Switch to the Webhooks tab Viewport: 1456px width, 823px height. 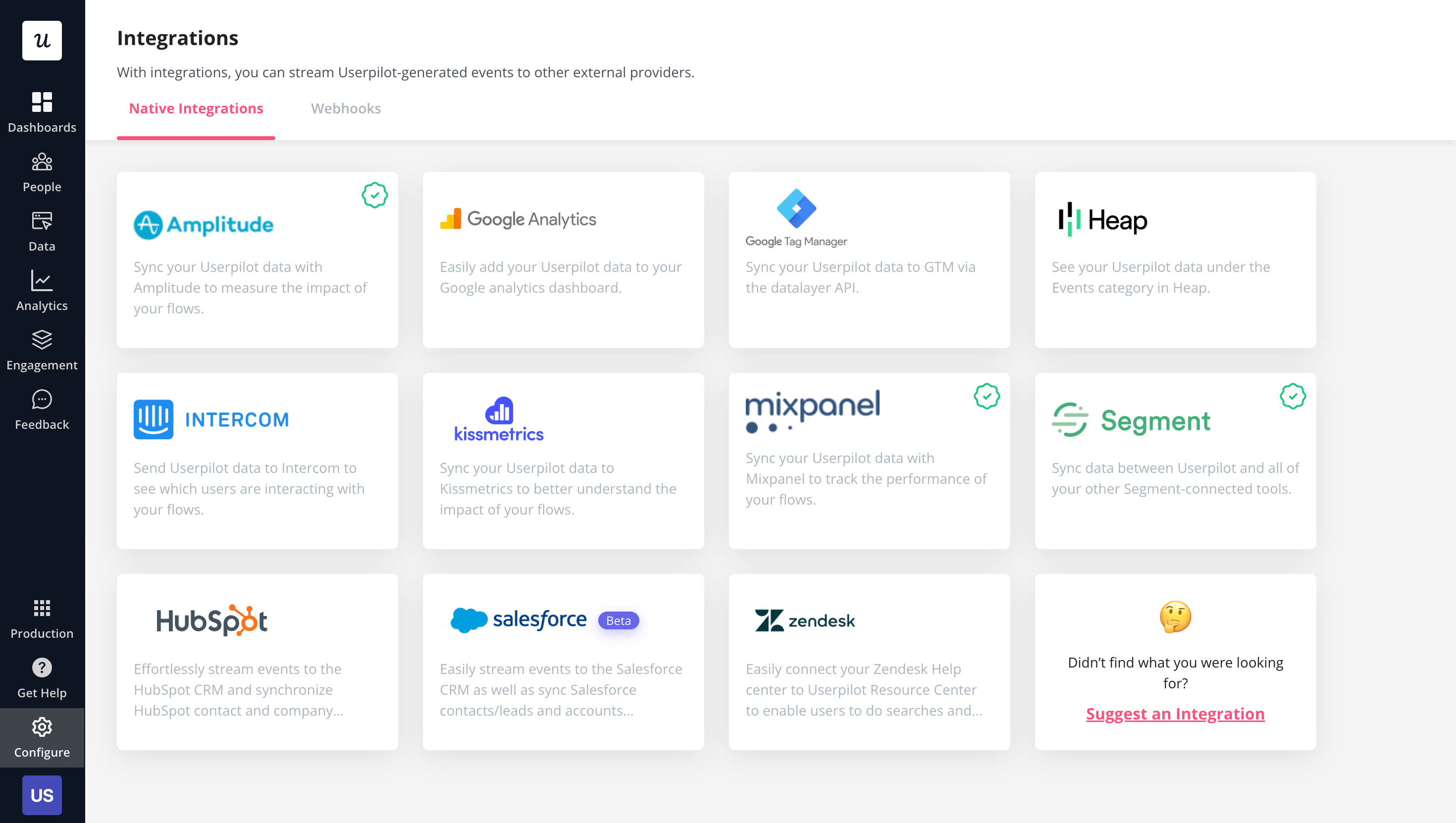(346, 108)
